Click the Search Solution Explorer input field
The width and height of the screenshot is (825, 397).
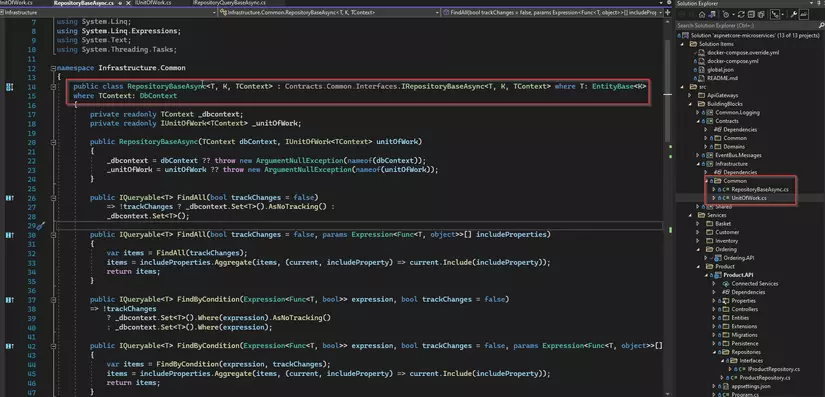point(746,25)
